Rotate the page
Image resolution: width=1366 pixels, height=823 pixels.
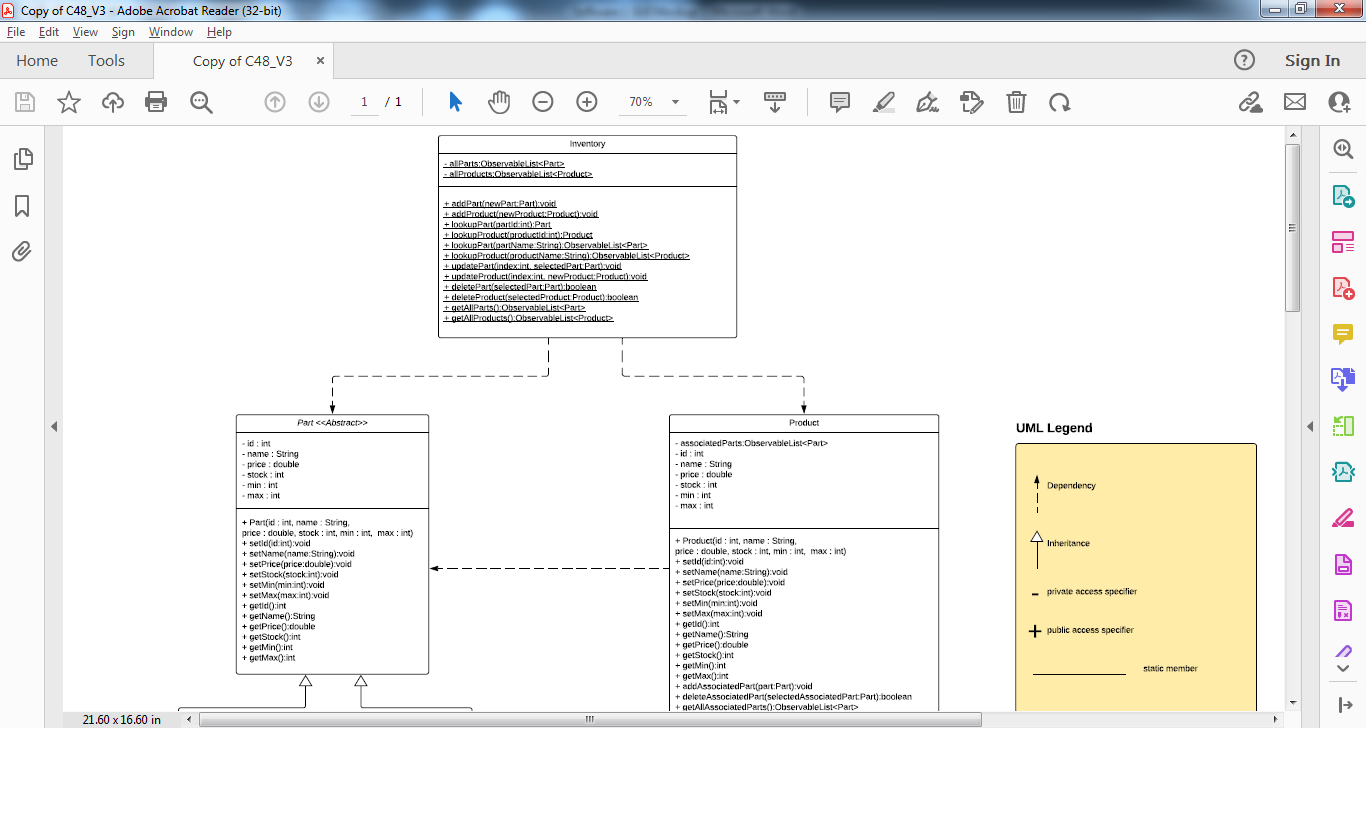point(1057,101)
